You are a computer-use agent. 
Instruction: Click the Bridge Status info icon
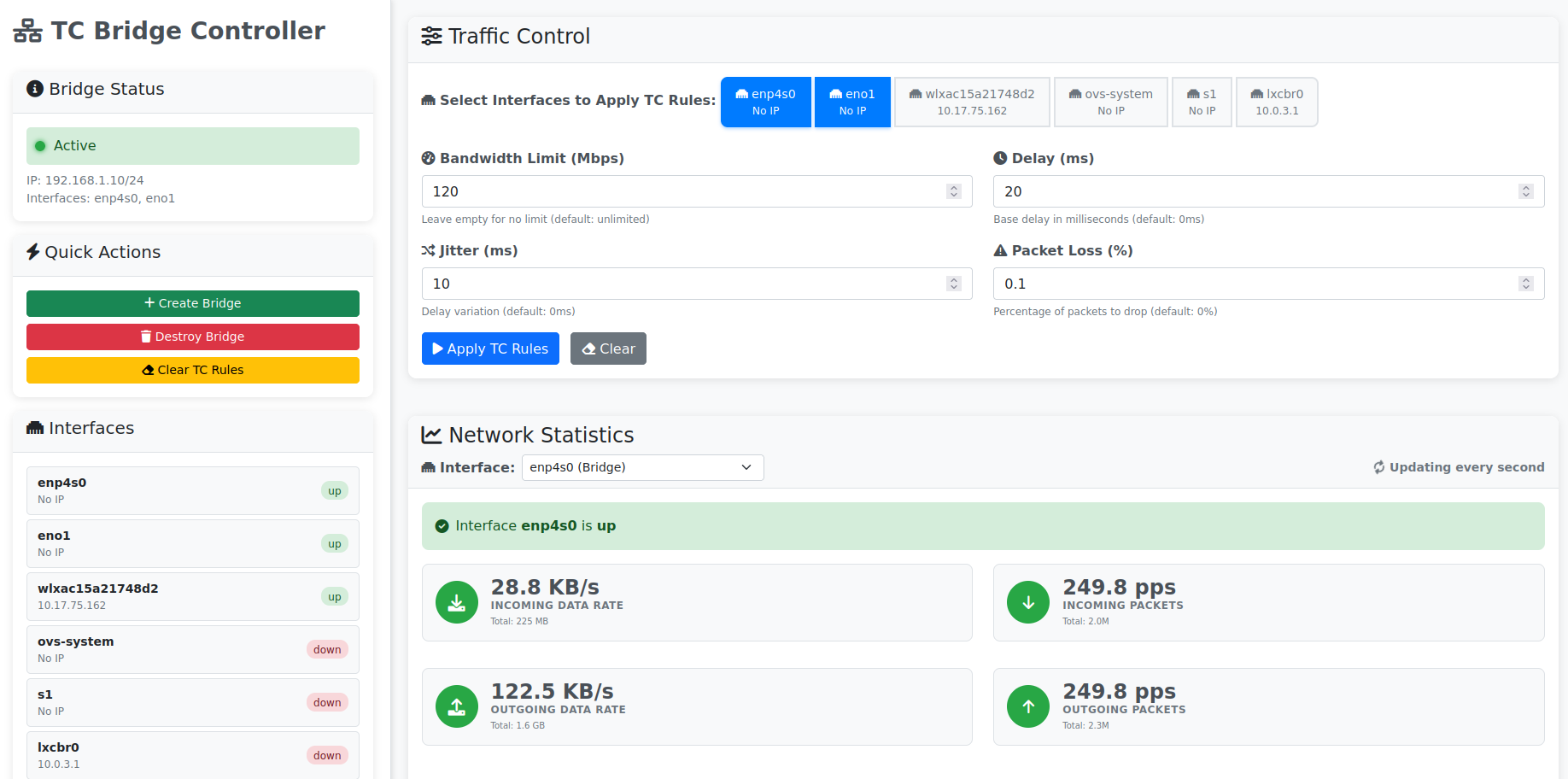[x=35, y=89]
